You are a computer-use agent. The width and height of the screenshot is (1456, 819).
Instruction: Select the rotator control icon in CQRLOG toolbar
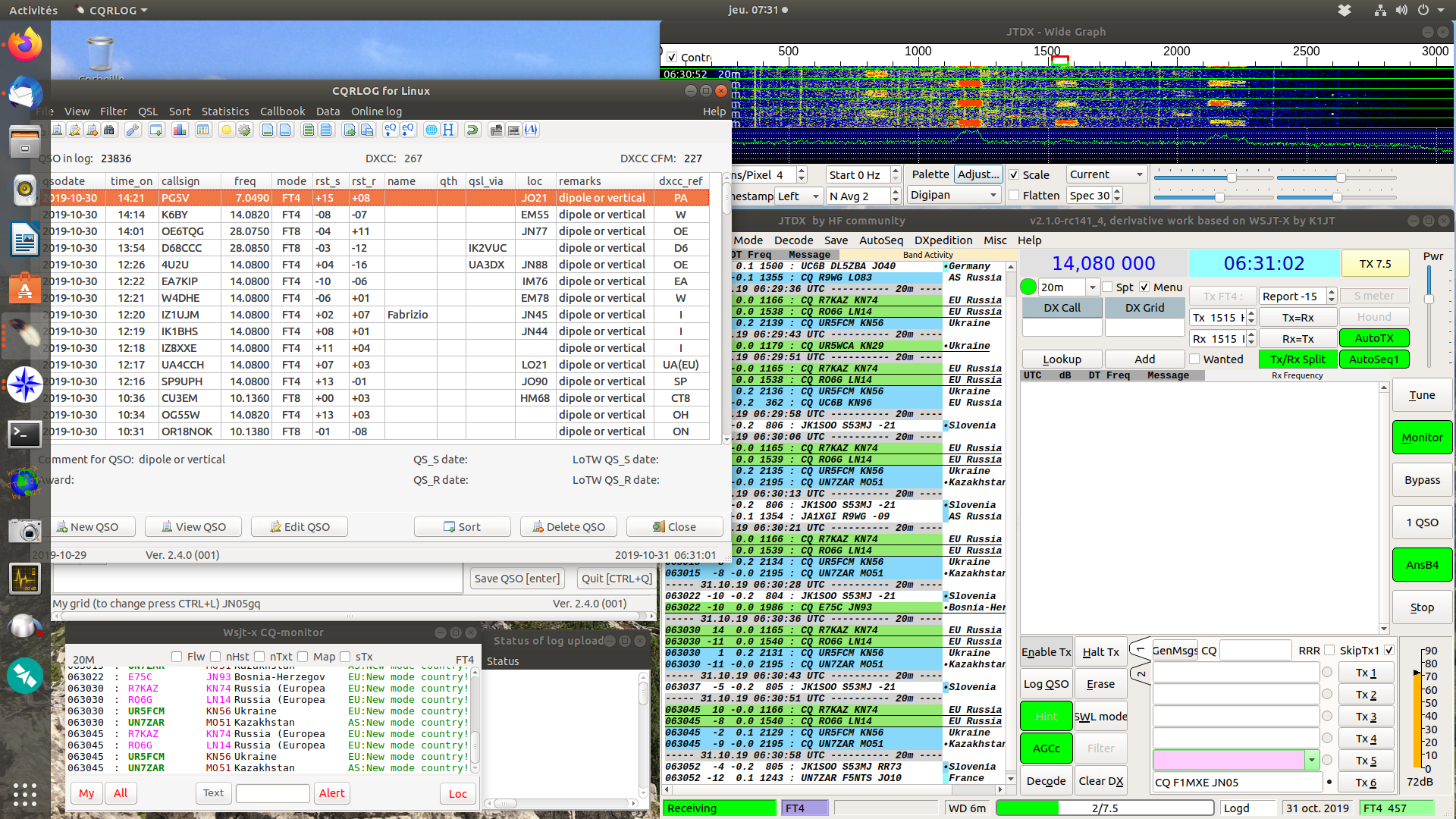[472, 130]
